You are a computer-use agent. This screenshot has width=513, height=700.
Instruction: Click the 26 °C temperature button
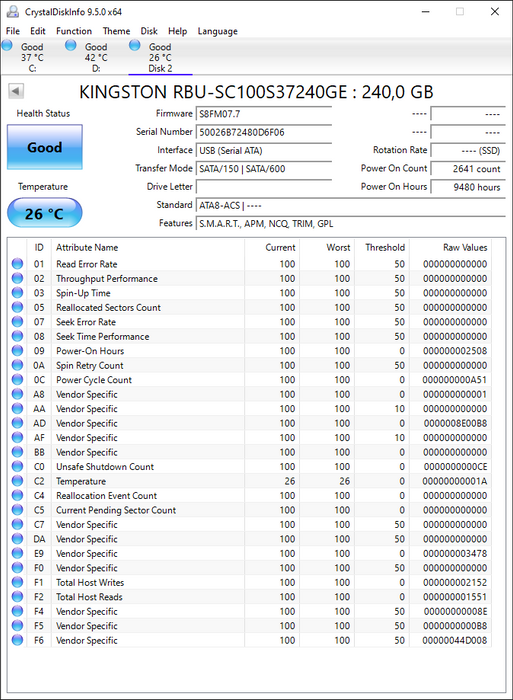tap(45, 213)
